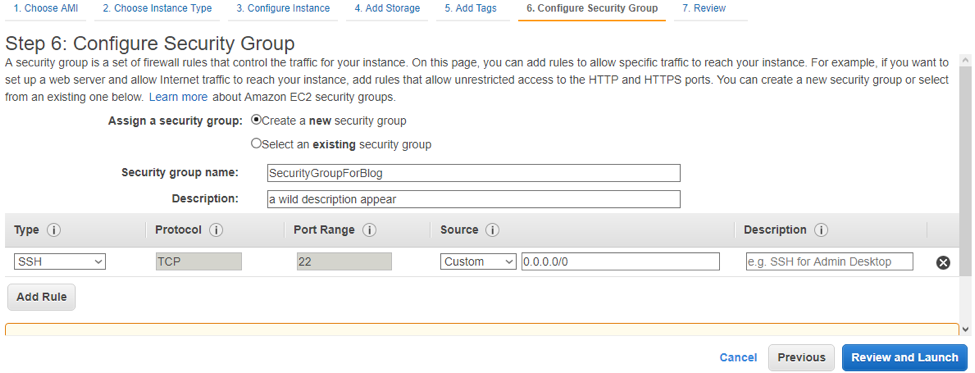Open the Source column info icon
Image resolution: width=975 pixels, height=373 pixels.
click(x=492, y=230)
